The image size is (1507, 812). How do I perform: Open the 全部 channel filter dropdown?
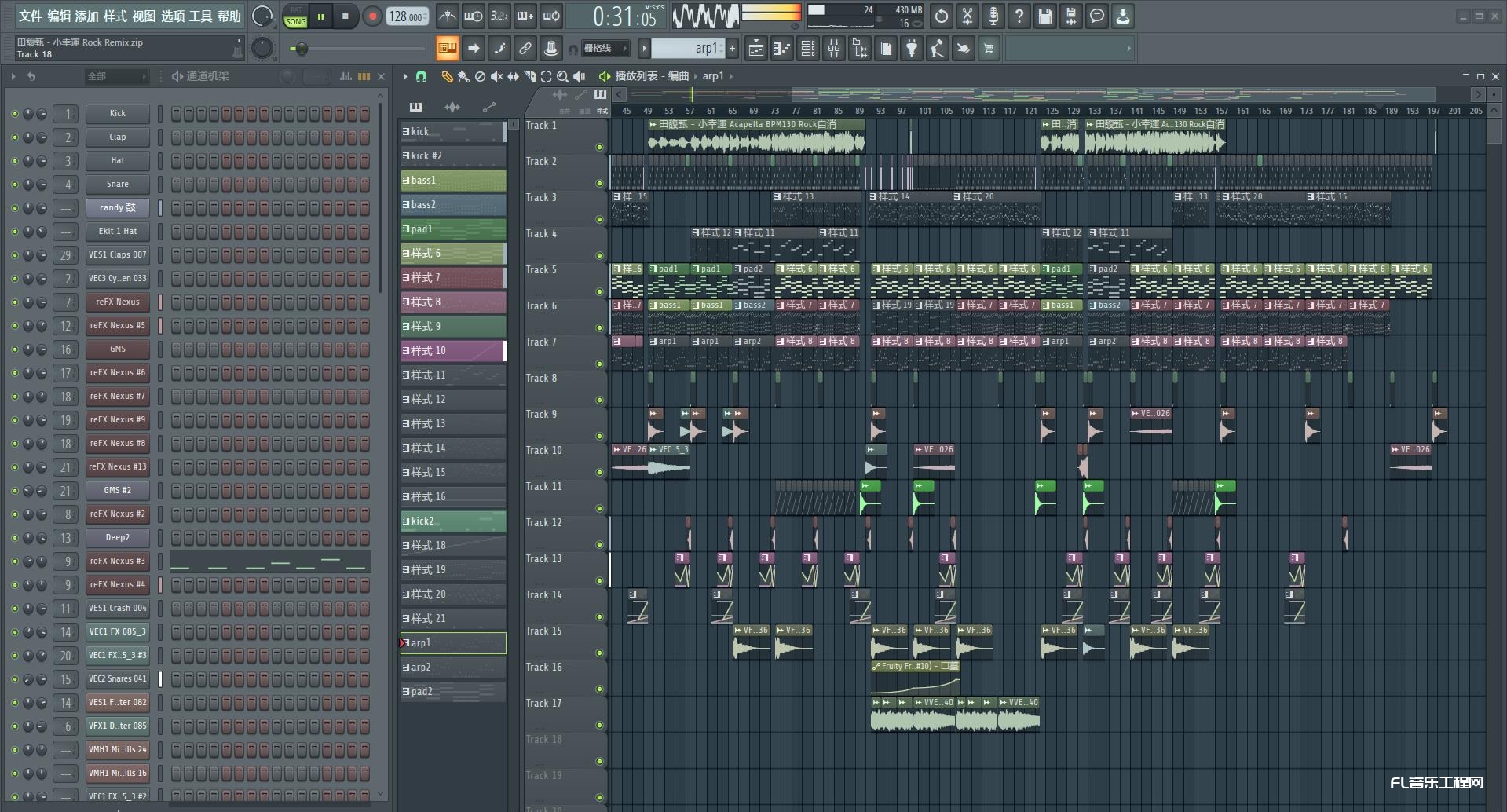(116, 76)
